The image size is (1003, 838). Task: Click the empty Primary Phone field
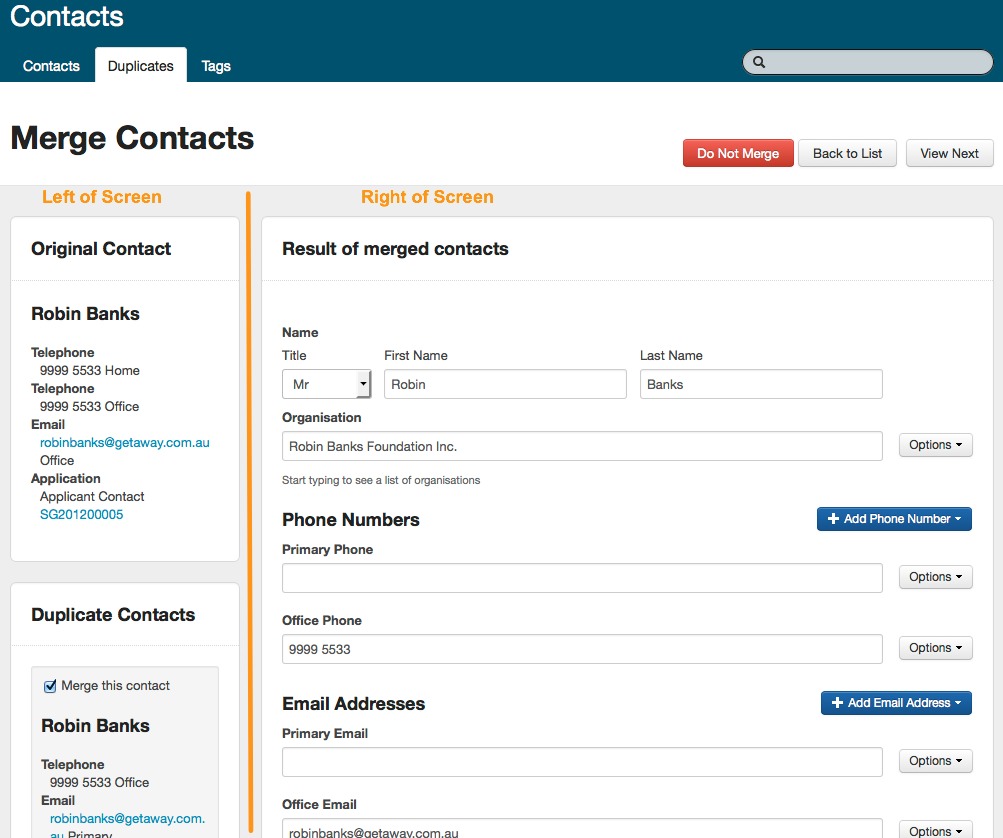(x=582, y=578)
